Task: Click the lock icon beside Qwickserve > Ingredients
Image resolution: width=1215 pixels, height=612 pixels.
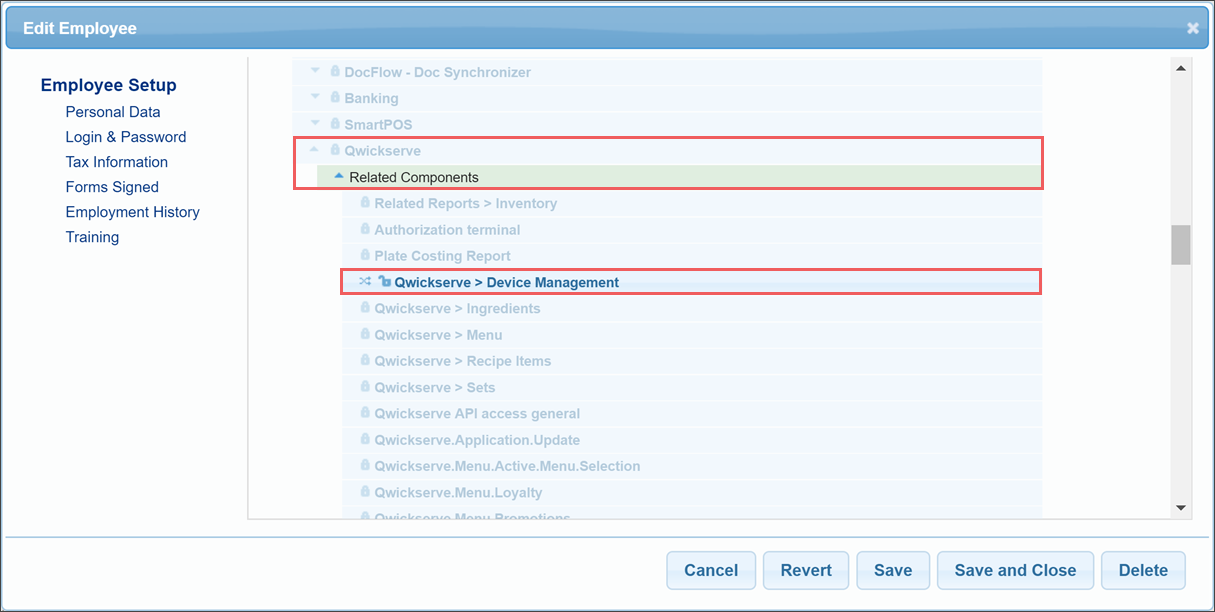Action: 365,308
